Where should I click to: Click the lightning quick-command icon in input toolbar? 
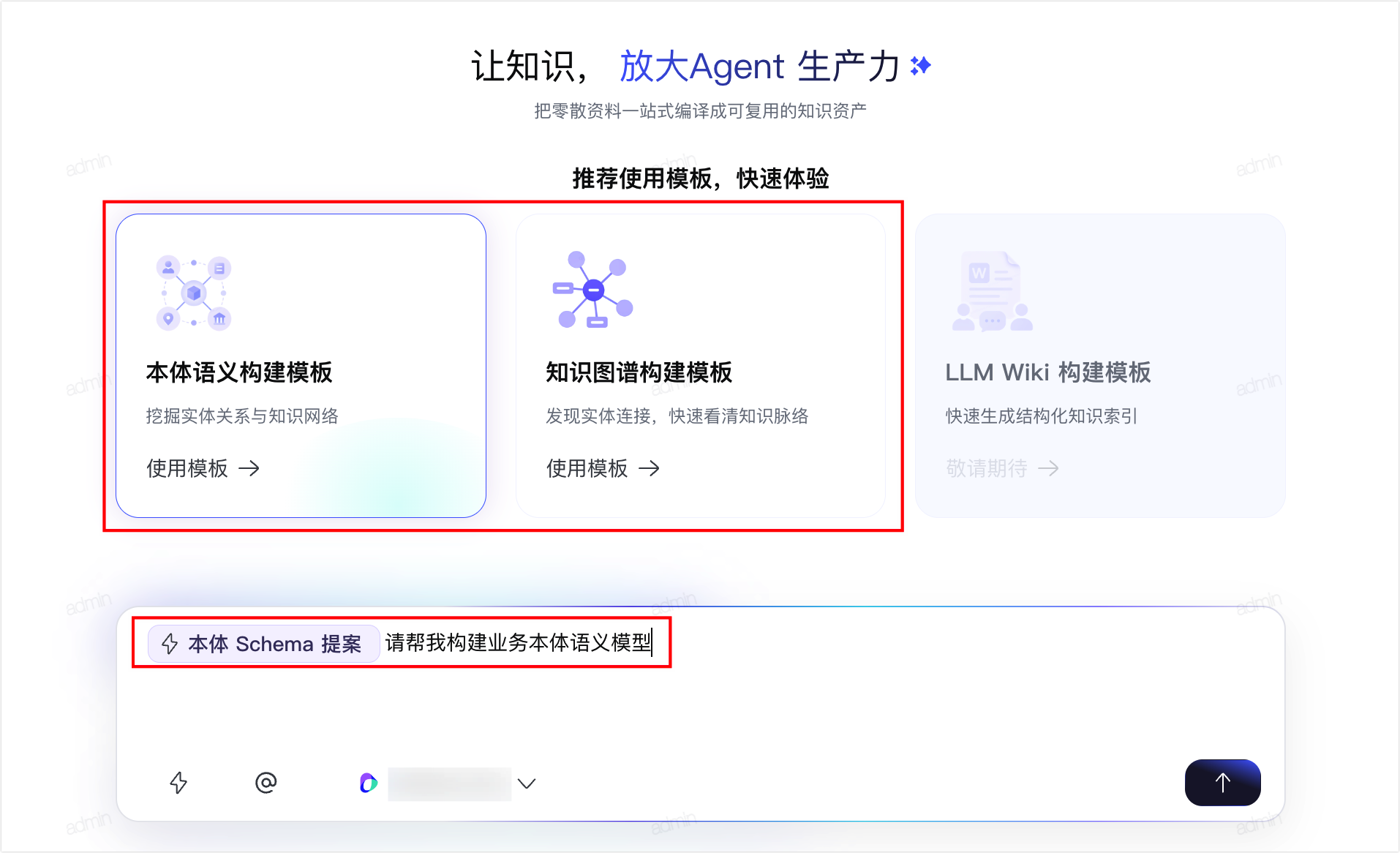pyautogui.click(x=178, y=783)
